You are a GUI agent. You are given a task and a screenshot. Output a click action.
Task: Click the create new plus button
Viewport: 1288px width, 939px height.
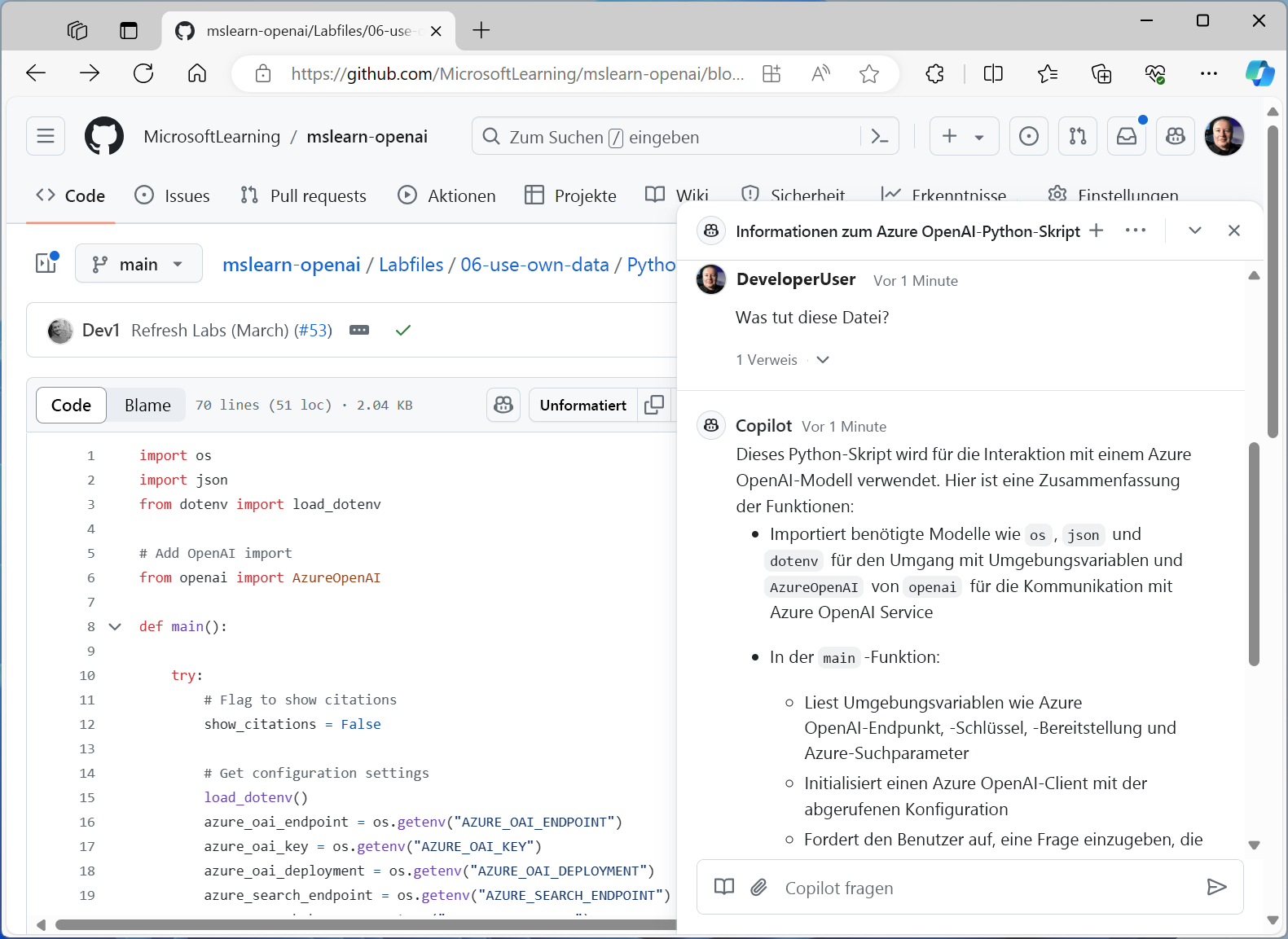coord(950,136)
